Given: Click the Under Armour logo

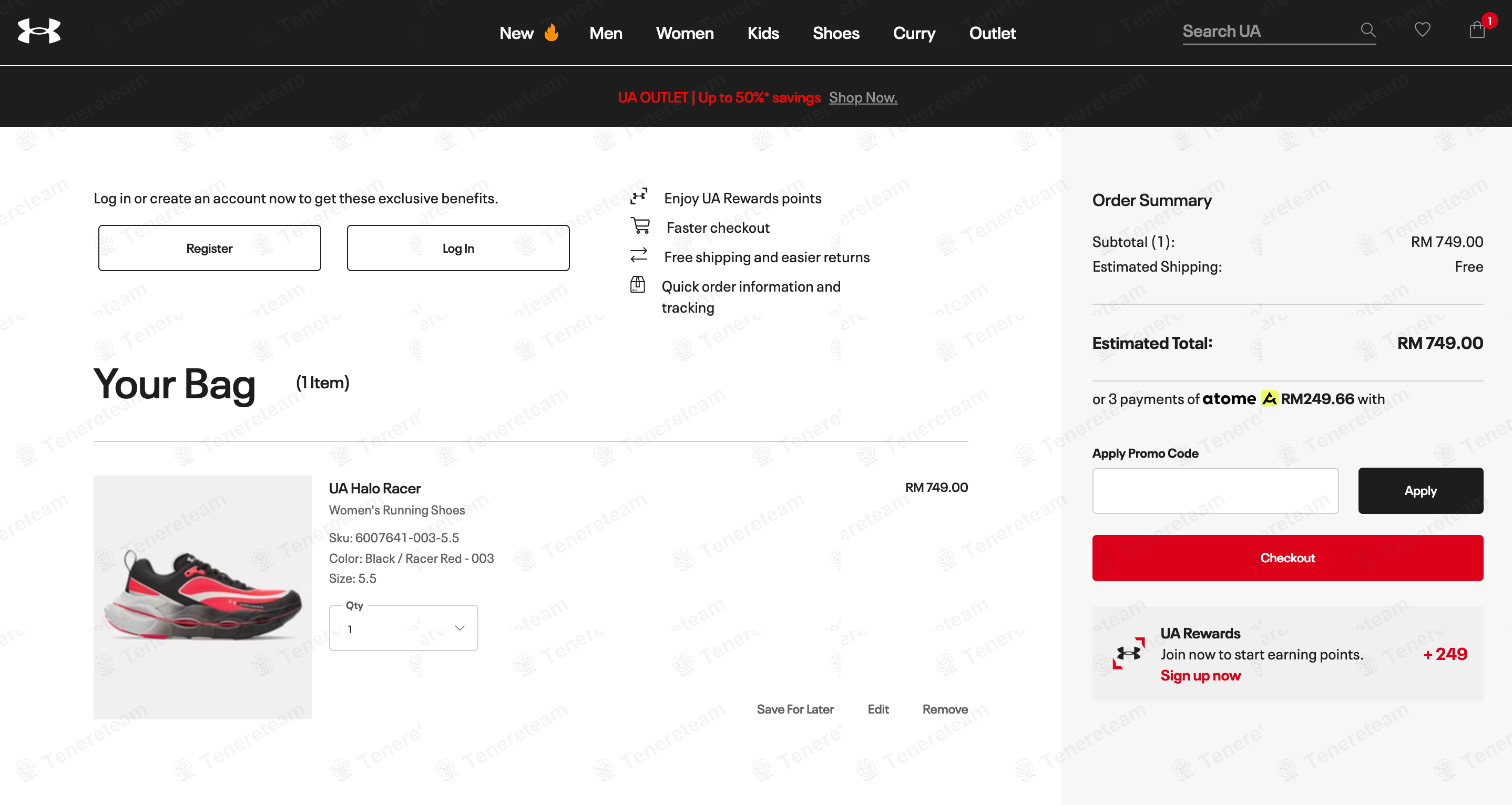Looking at the screenshot, I should tap(39, 31).
